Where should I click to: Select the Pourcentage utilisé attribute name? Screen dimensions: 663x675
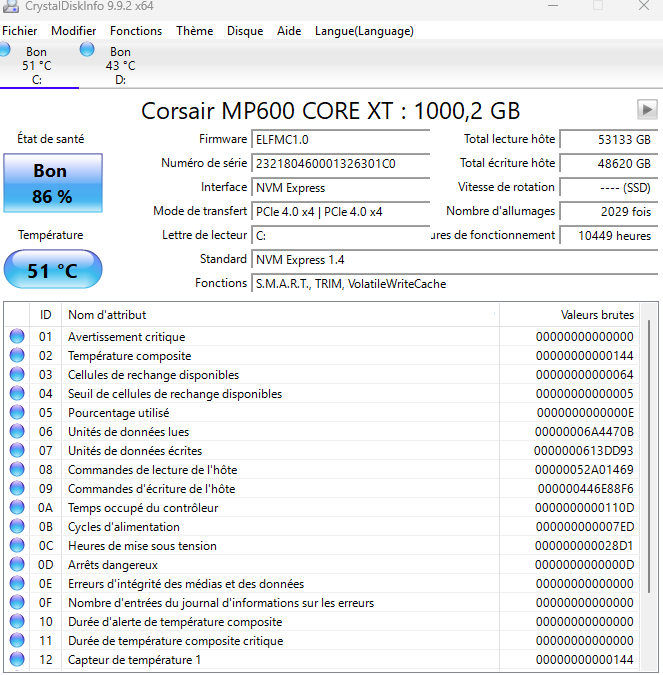118,413
